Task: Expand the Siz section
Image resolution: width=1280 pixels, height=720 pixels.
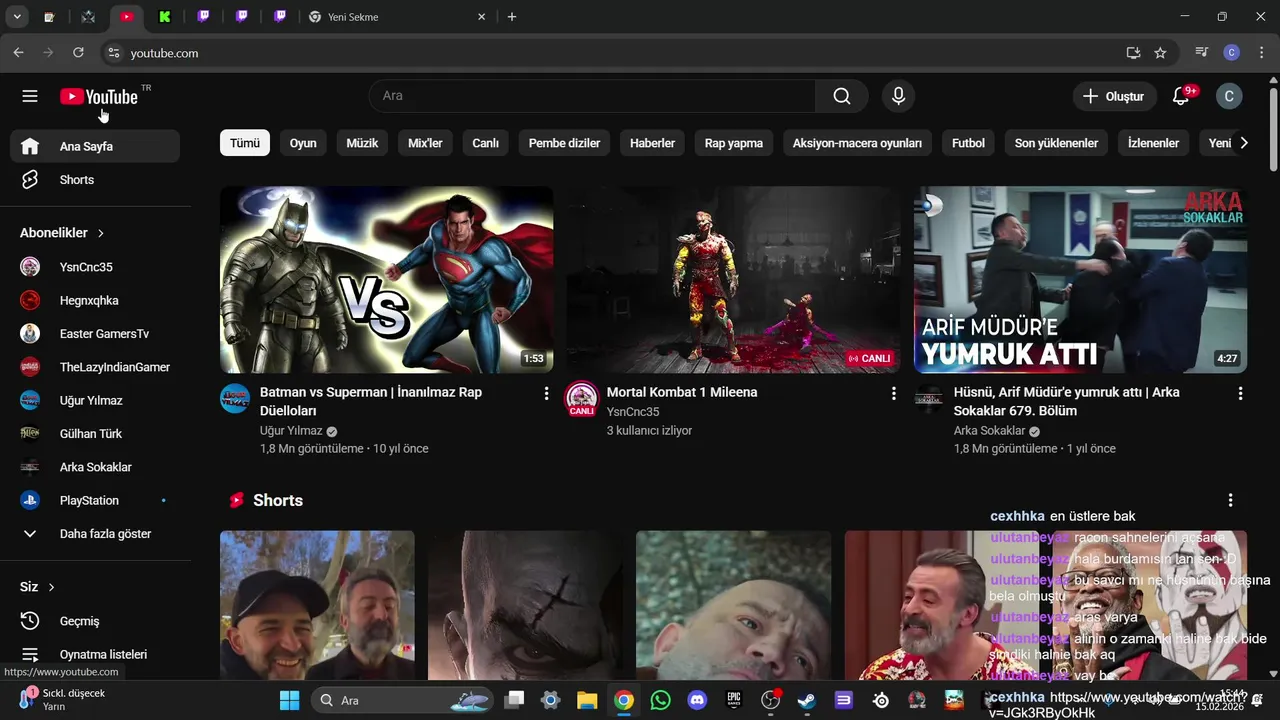Action: 38,587
